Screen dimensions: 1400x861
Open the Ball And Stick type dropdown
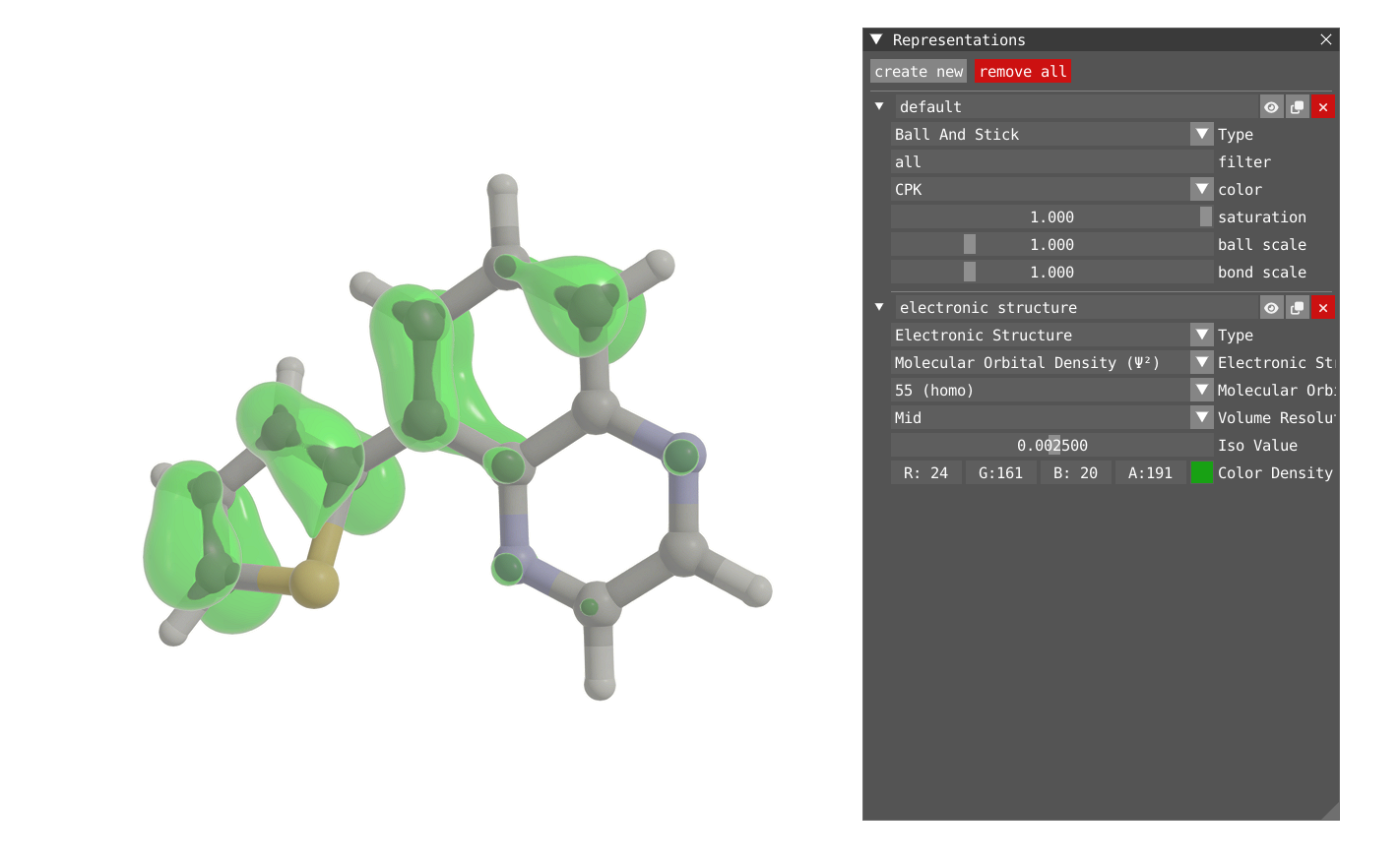point(1201,134)
